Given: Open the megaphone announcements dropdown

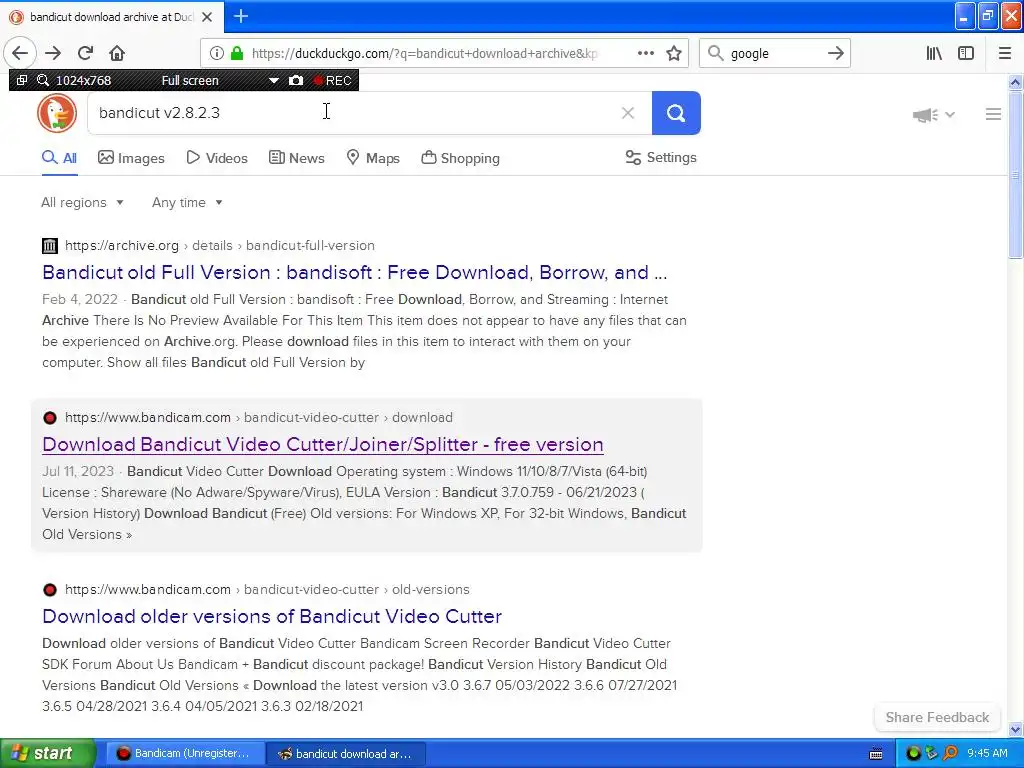Looking at the screenshot, I should (933, 115).
